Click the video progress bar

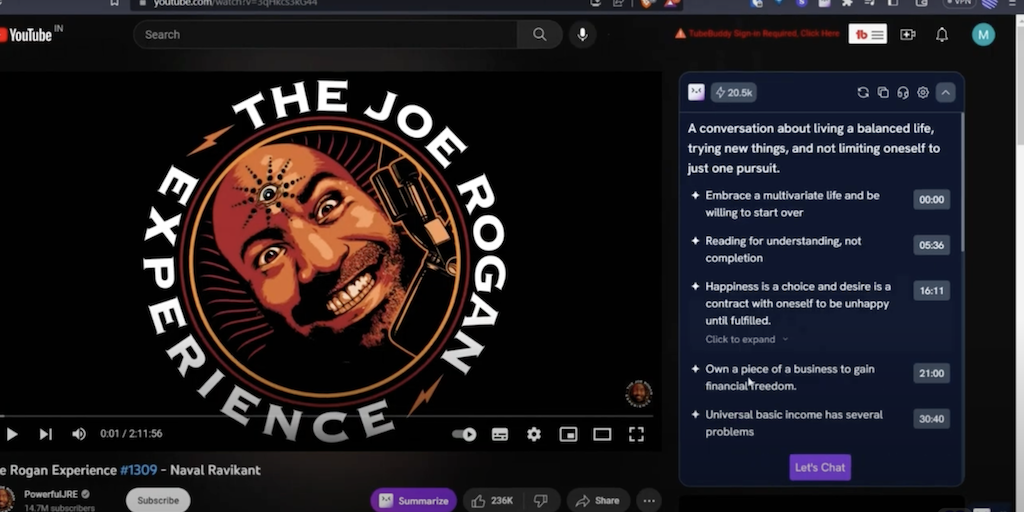[330, 416]
